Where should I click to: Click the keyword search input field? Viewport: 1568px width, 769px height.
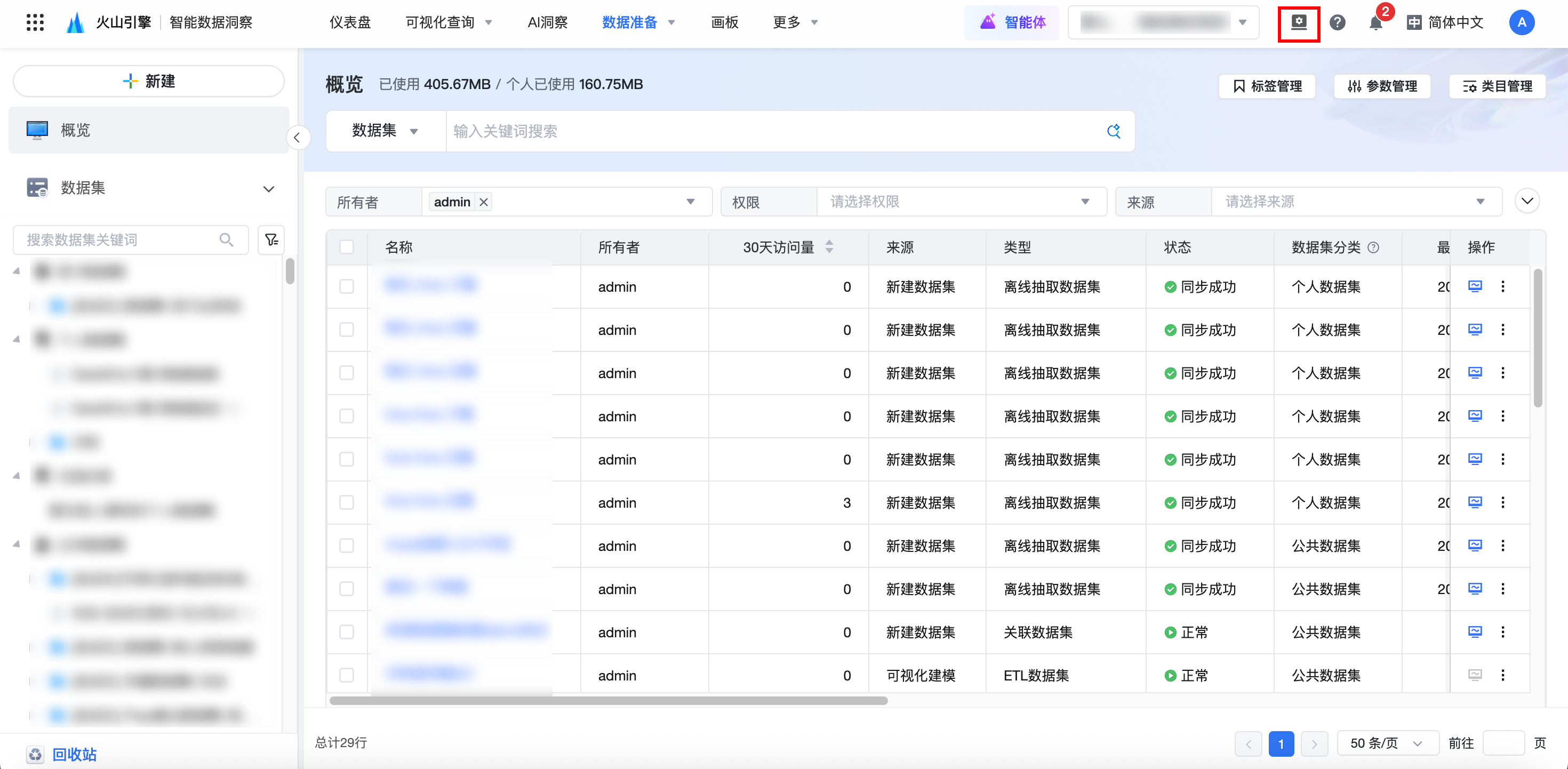[x=773, y=131]
